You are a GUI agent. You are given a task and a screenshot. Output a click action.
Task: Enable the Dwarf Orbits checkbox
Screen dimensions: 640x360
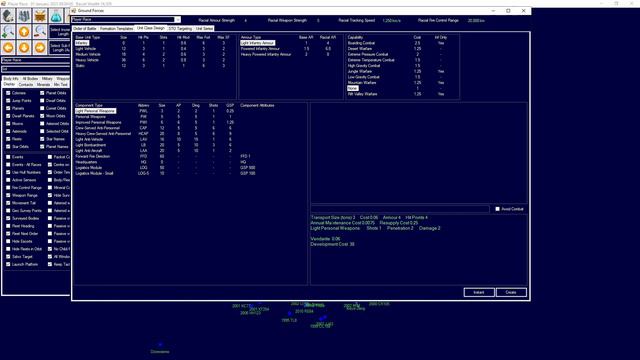pyautogui.click(x=42, y=101)
